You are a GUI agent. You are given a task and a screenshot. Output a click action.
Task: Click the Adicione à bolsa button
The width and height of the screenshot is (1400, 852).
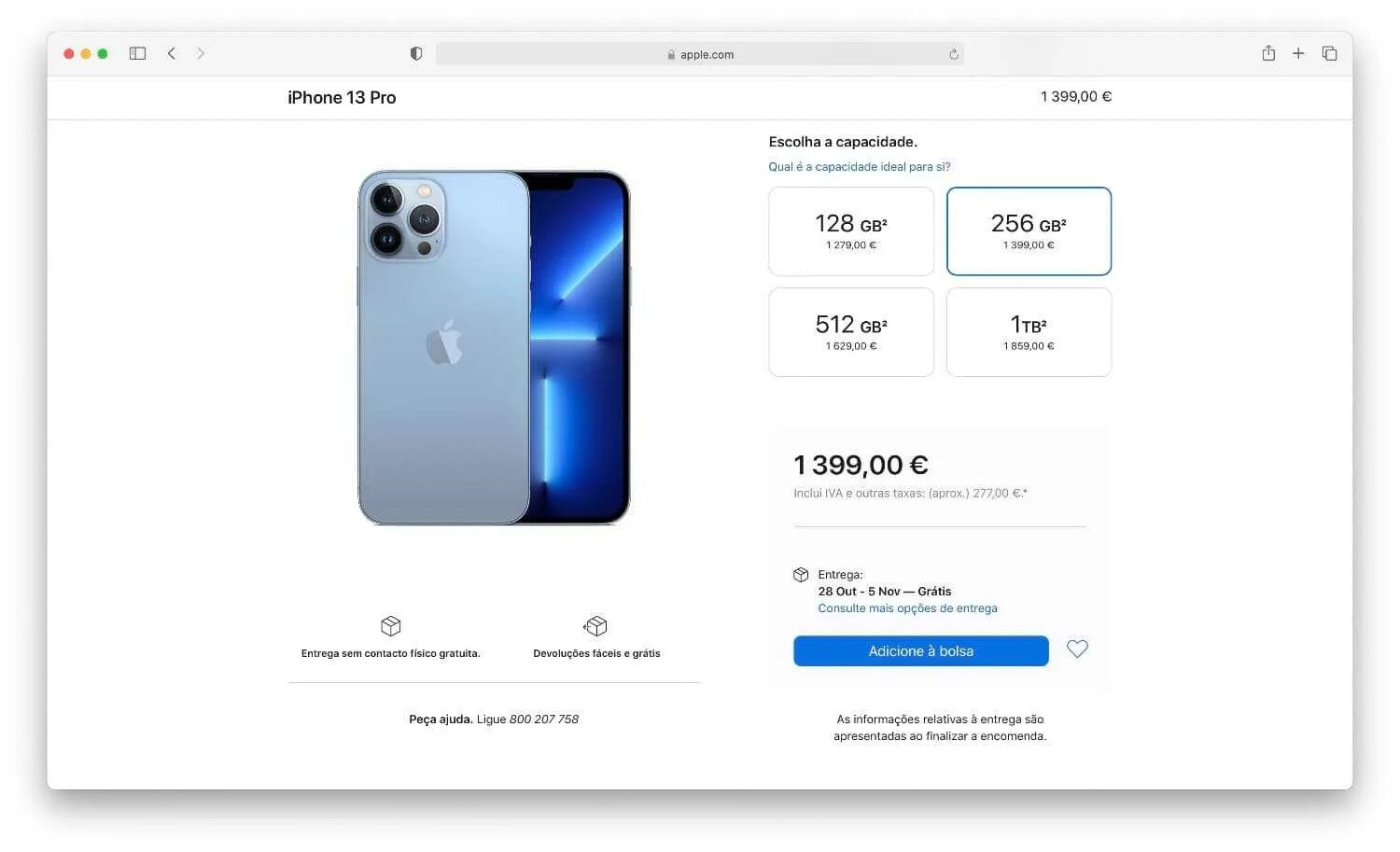(x=921, y=651)
